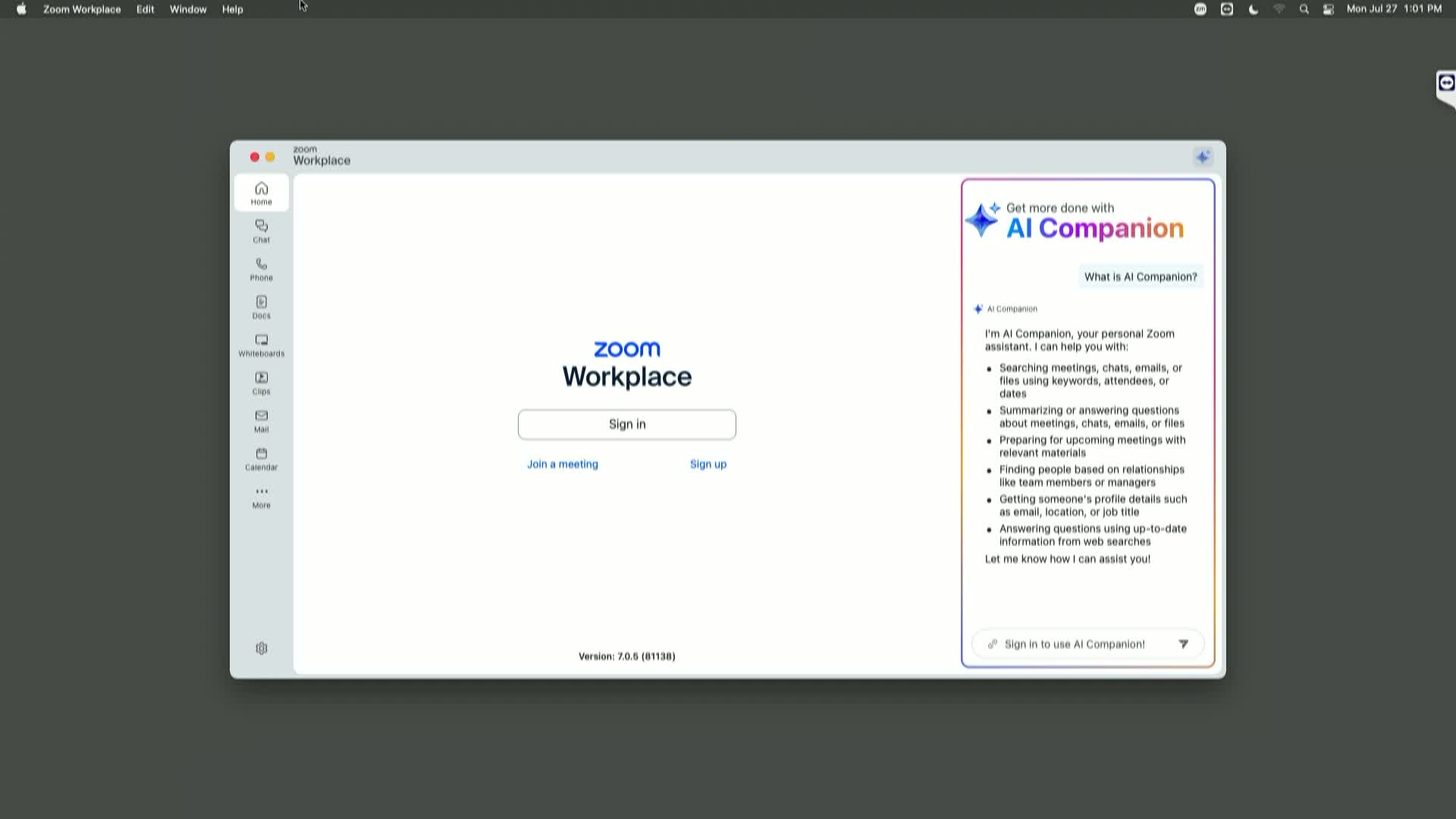
Task: Open the Edit menu
Action: [146, 9]
